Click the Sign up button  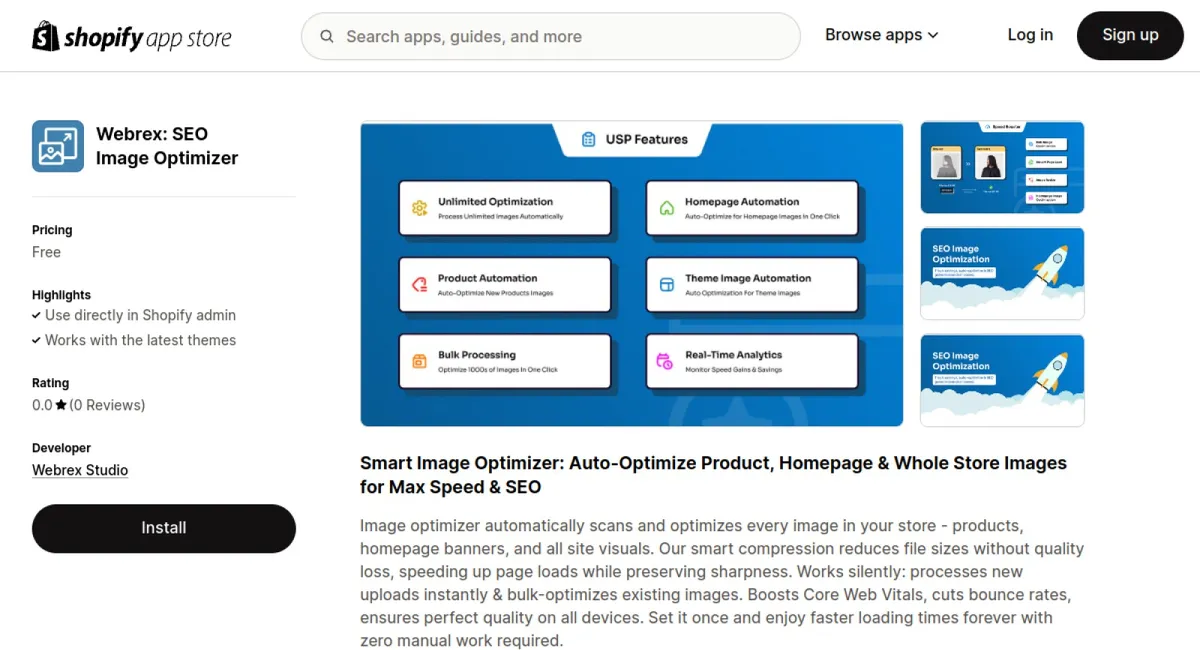1130,35
